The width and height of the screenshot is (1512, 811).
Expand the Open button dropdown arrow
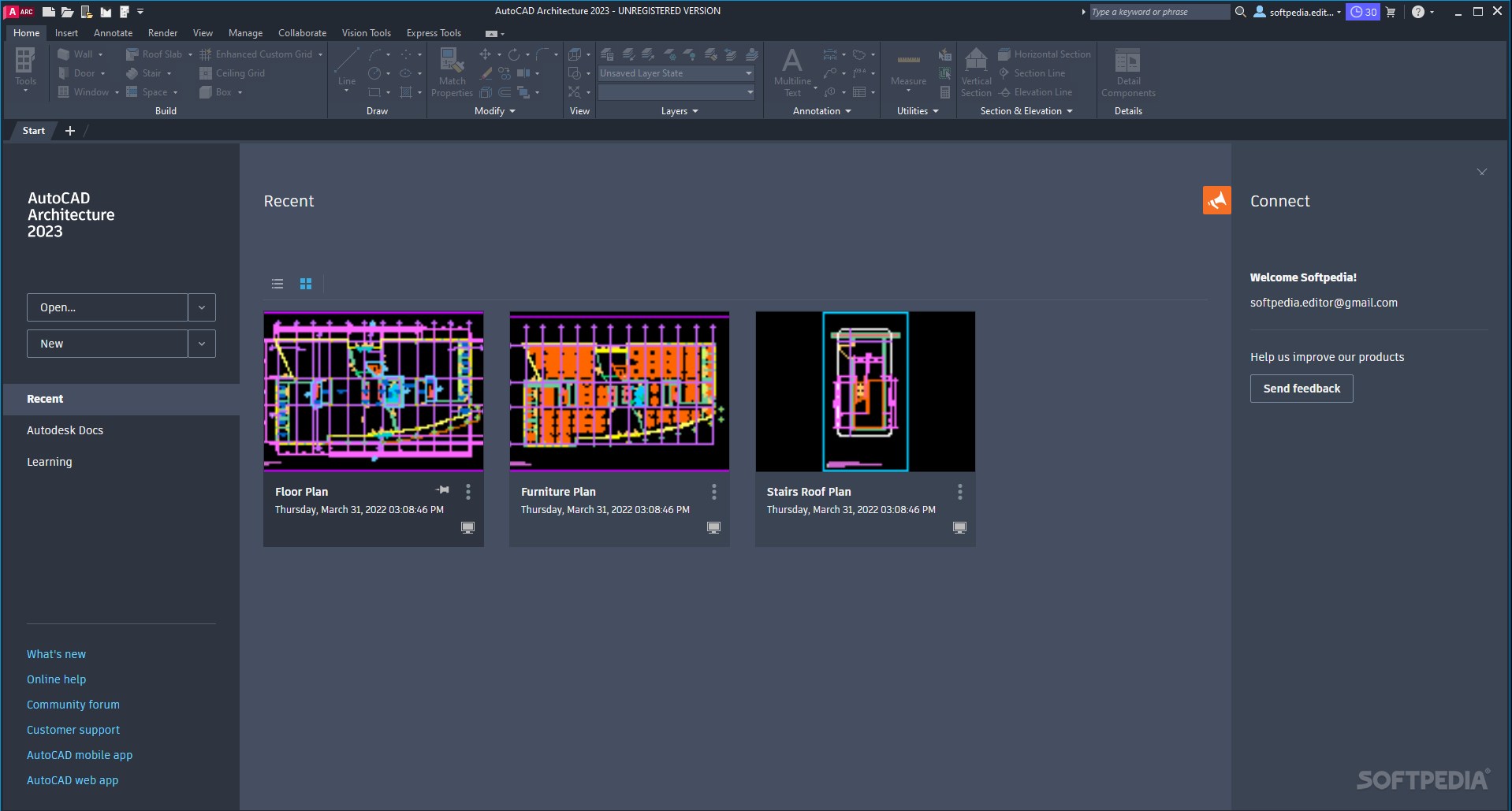[x=202, y=307]
